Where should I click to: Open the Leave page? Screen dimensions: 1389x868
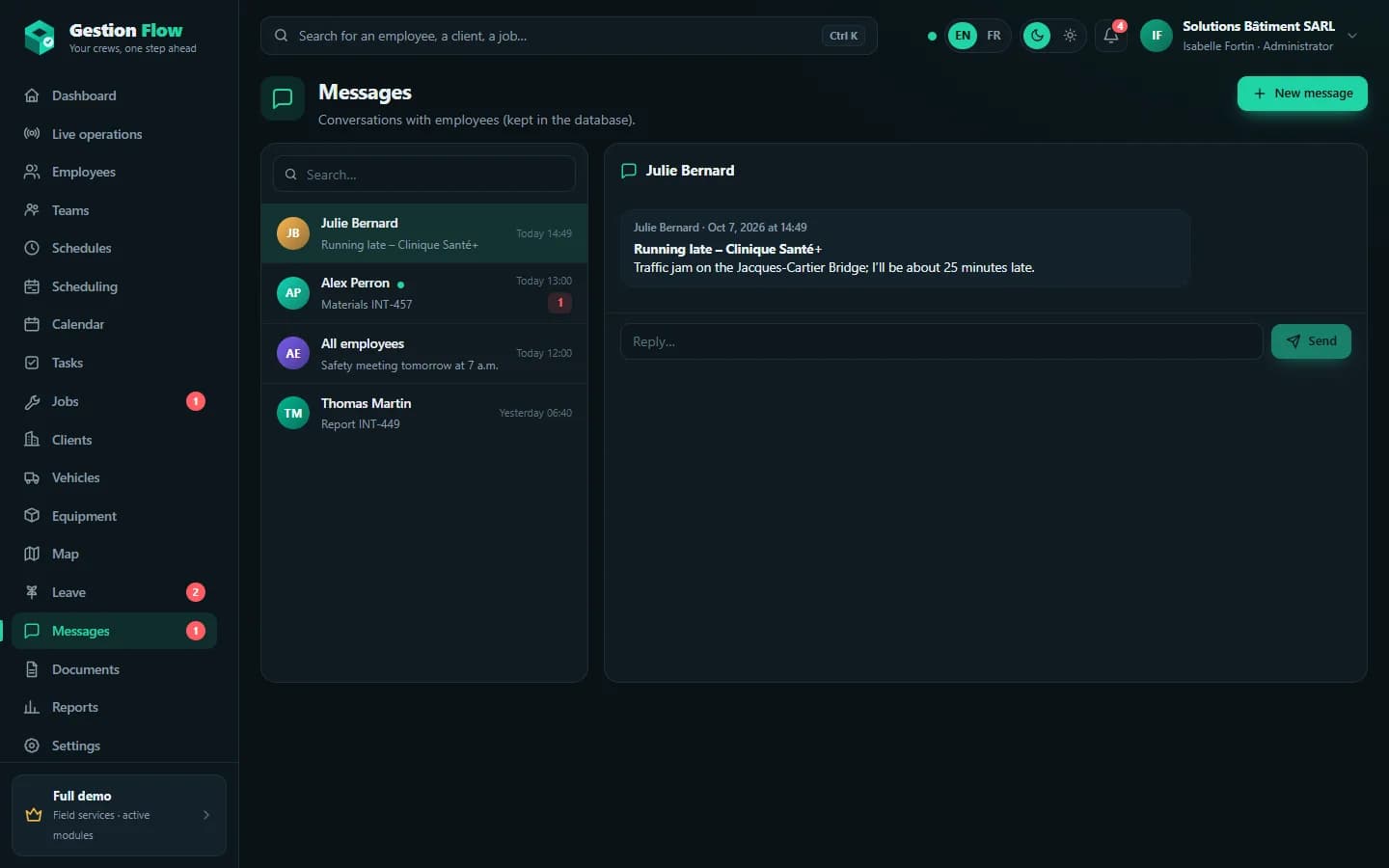114,592
